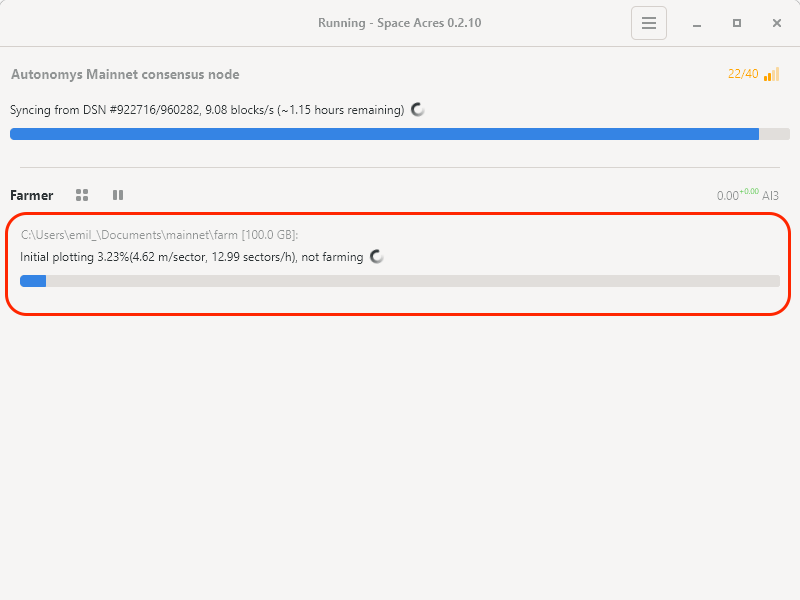Pause plotting with the pause icon
This screenshot has width=800, height=600.
pyautogui.click(x=118, y=195)
